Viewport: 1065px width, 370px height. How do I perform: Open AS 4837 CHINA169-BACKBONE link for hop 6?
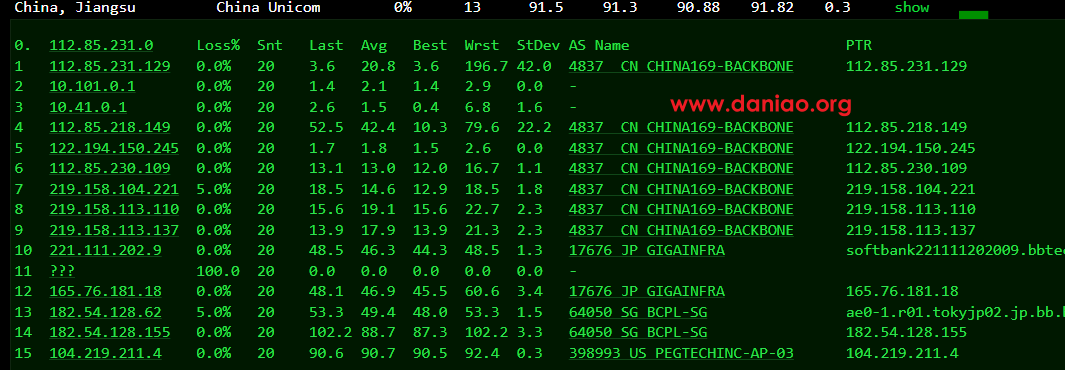point(681,168)
